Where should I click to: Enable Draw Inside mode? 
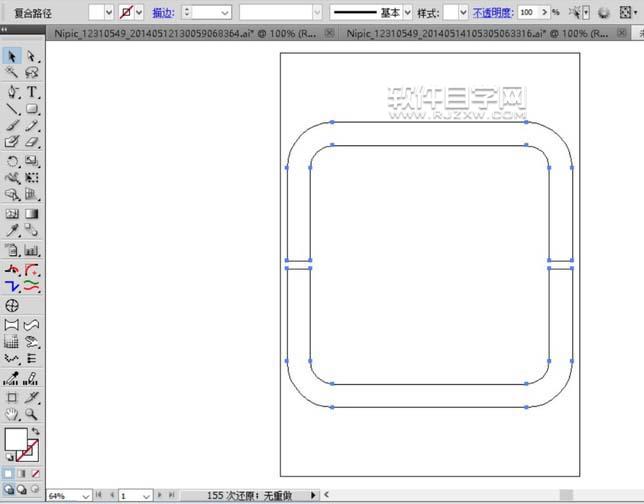tap(35, 489)
